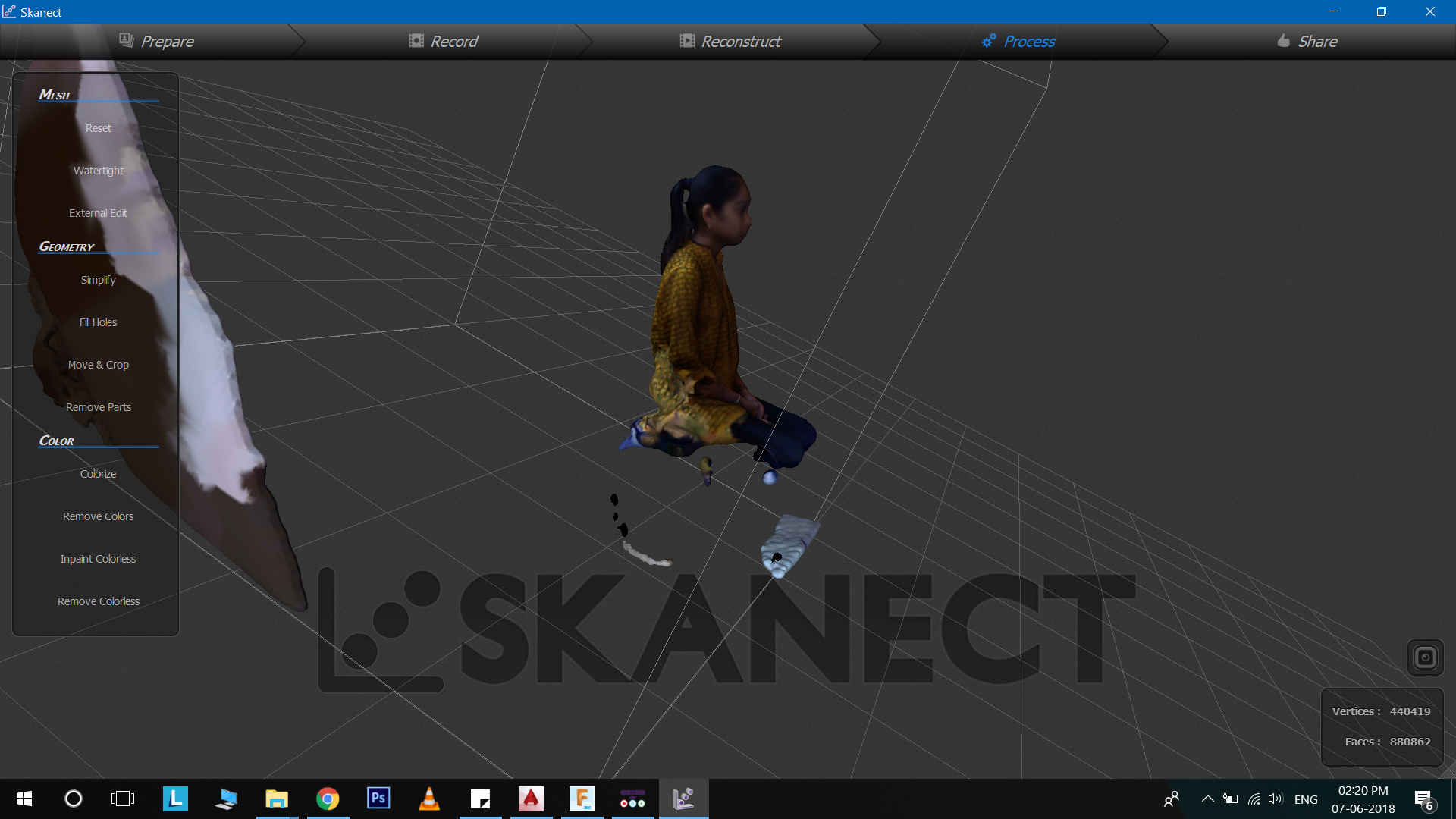1456x819 pixels.
Task: Launch the blue L app in taskbar
Action: click(x=175, y=799)
